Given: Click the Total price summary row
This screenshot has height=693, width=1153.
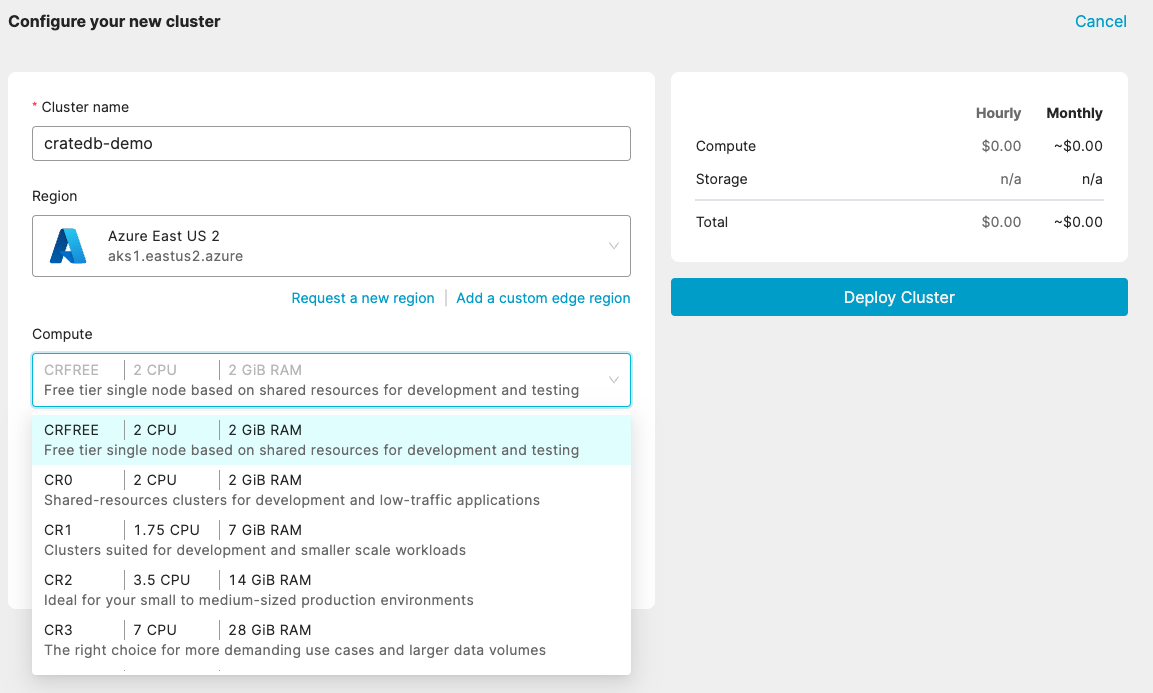Looking at the screenshot, I should coord(712,222).
